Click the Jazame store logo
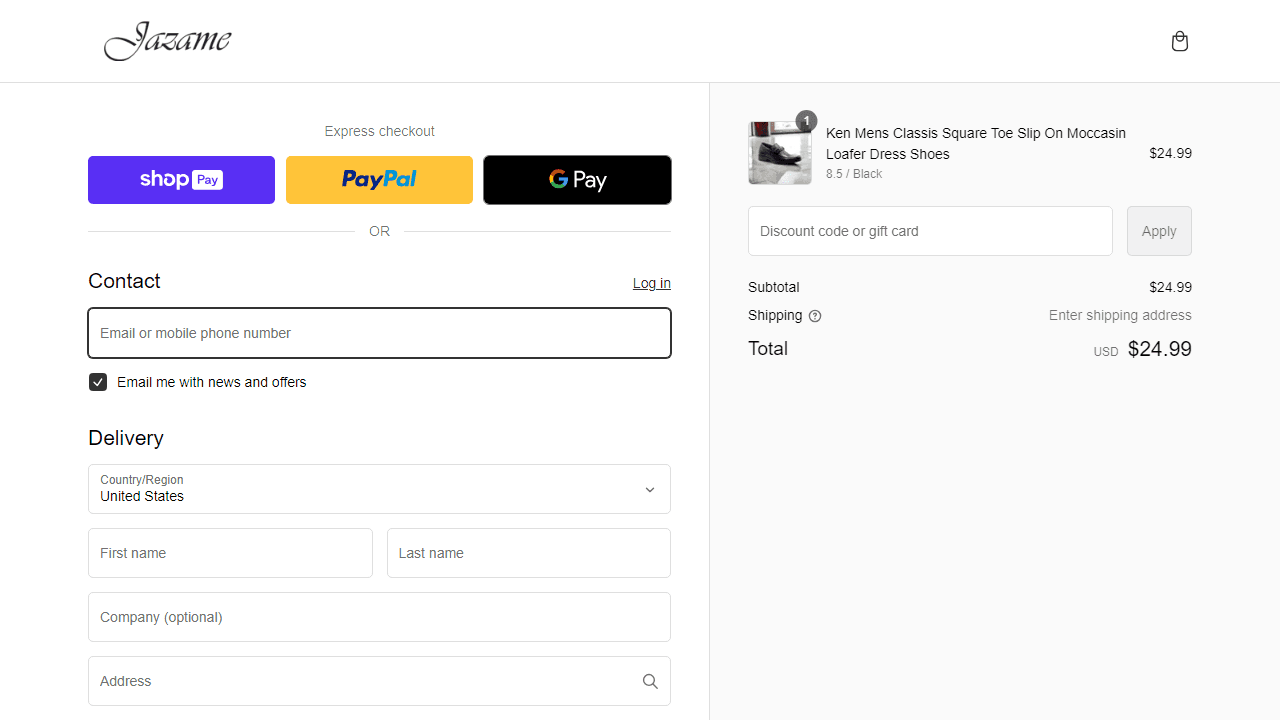The image size is (1280, 720). (x=168, y=41)
